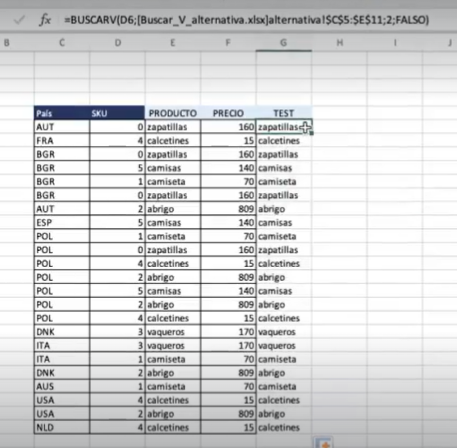
Task: Select the active TEST cell in the first AUT row
Action: [284, 127]
